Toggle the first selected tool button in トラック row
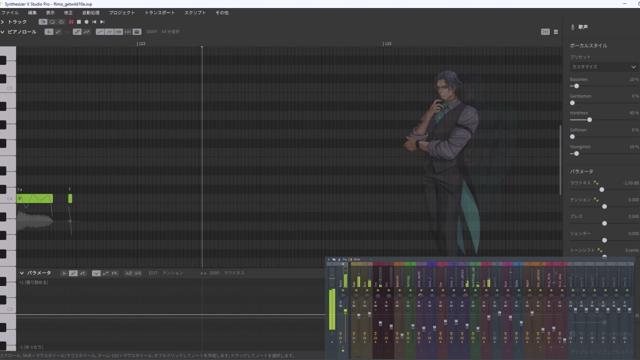Image resolution: width=640 pixels, height=360 pixels. pyautogui.click(x=43, y=22)
